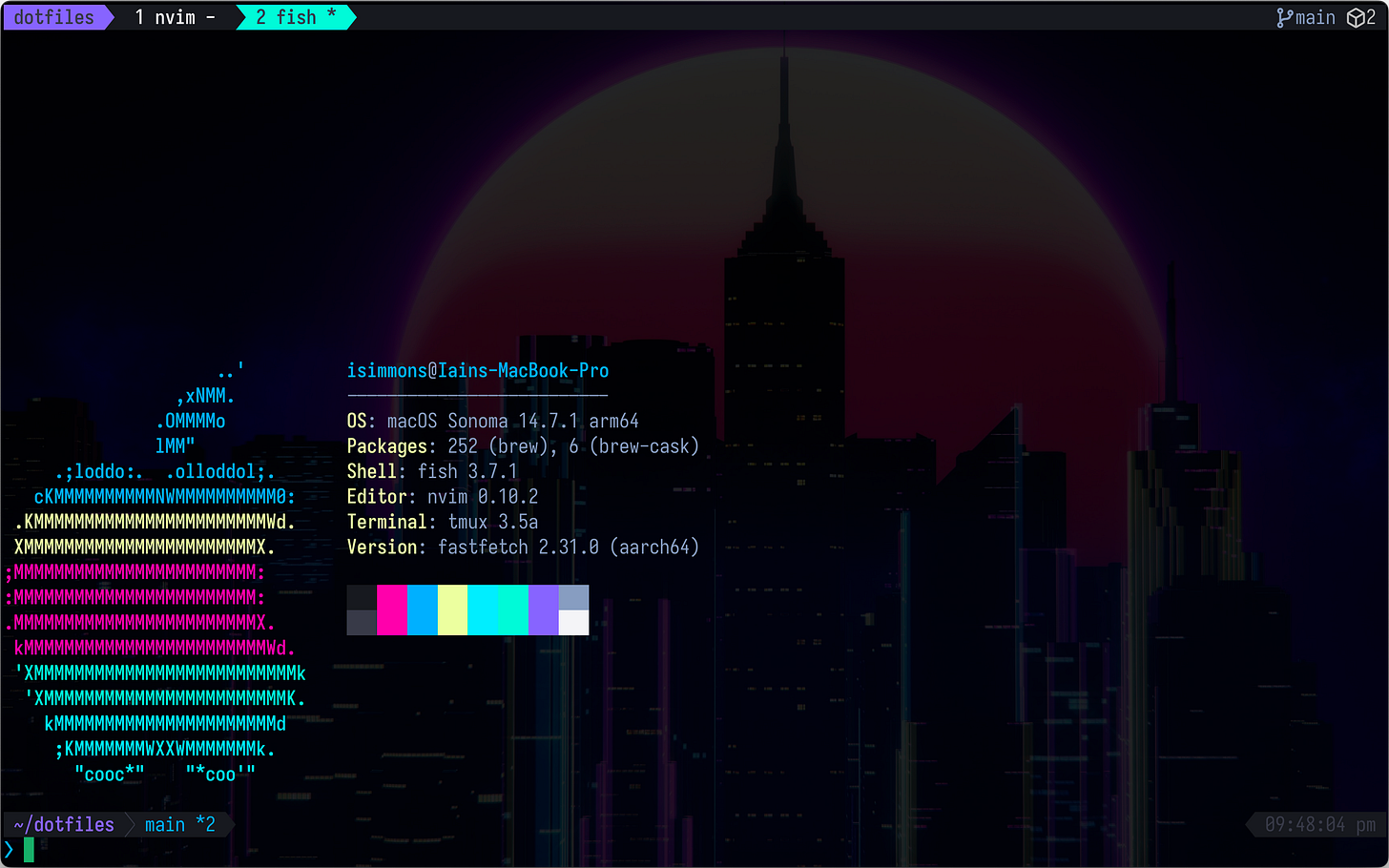Image resolution: width=1389 pixels, height=868 pixels.
Task: Click the green terminal cursor block
Action: coord(29,850)
